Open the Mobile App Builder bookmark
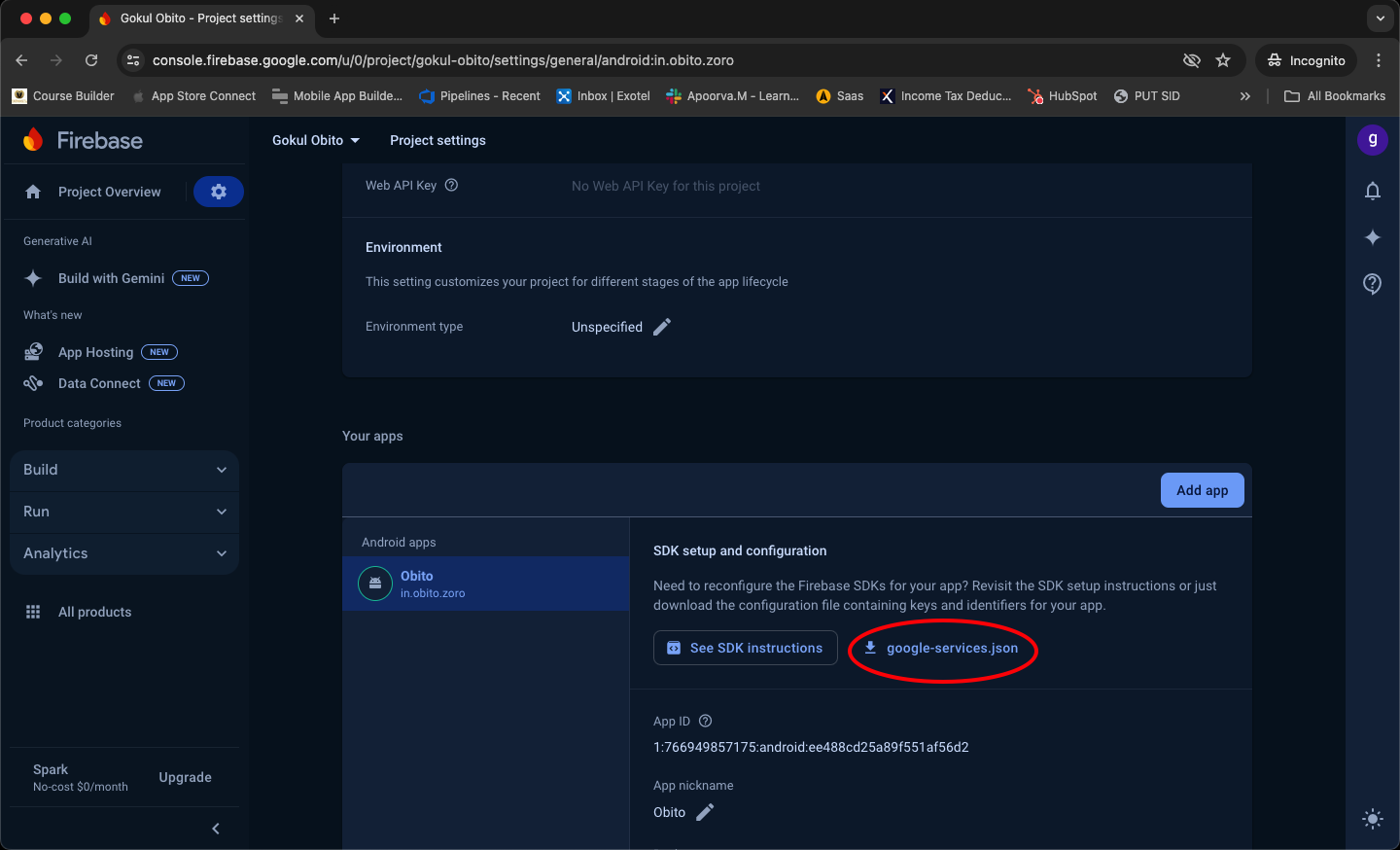Viewport: 1400px width, 850px height. (x=337, y=96)
